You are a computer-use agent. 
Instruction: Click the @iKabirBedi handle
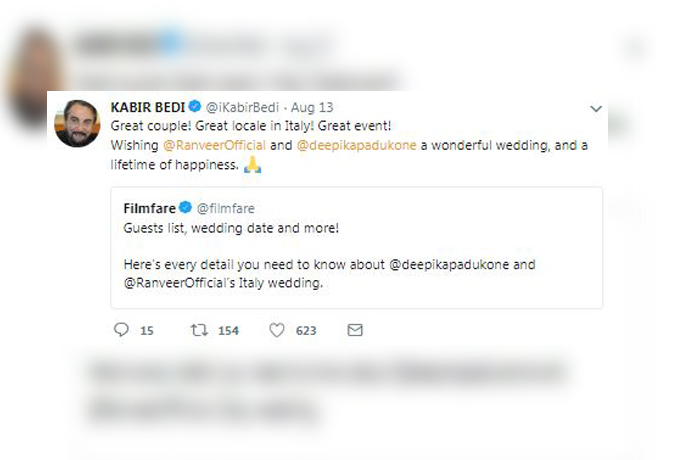[241, 106]
